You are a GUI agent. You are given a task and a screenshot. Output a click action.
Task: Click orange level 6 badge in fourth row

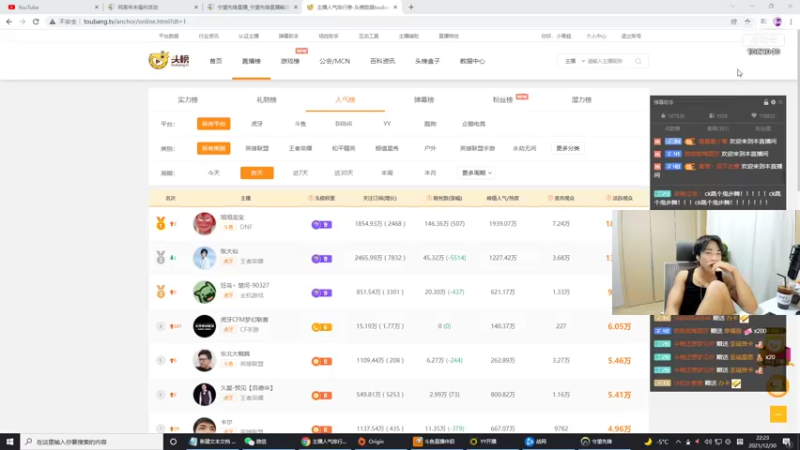(x=321, y=327)
